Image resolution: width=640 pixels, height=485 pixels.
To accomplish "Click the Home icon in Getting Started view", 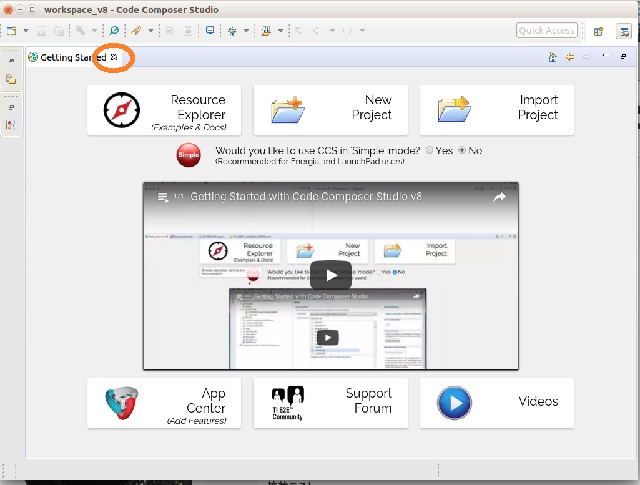I will tap(552, 57).
